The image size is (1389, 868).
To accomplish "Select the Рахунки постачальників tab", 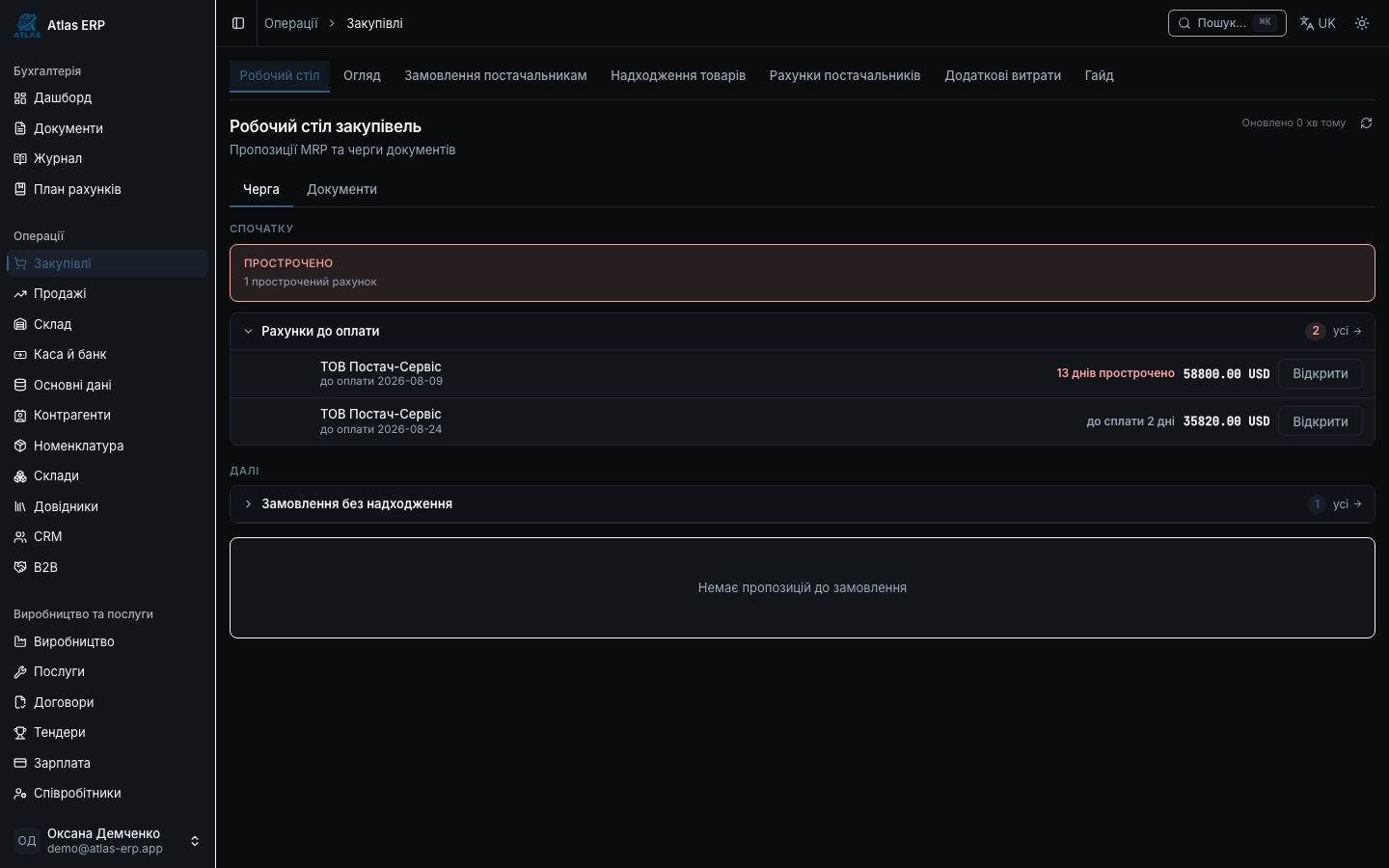I will pyautogui.click(x=845, y=75).
